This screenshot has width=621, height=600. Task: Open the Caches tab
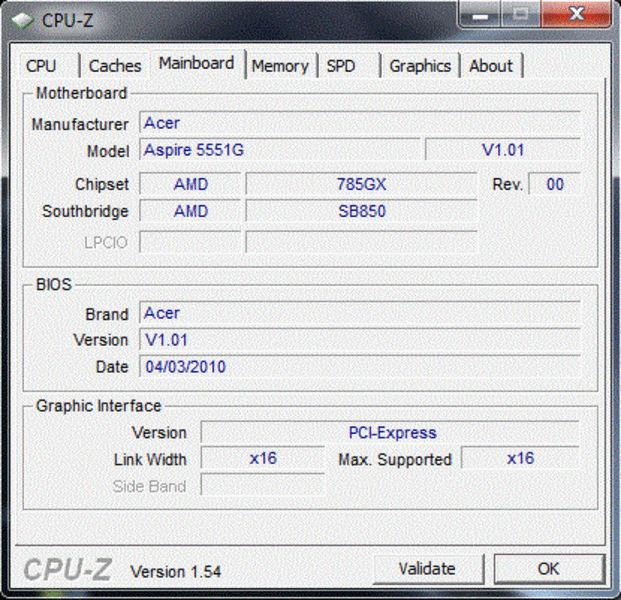(x=115, y=66)
